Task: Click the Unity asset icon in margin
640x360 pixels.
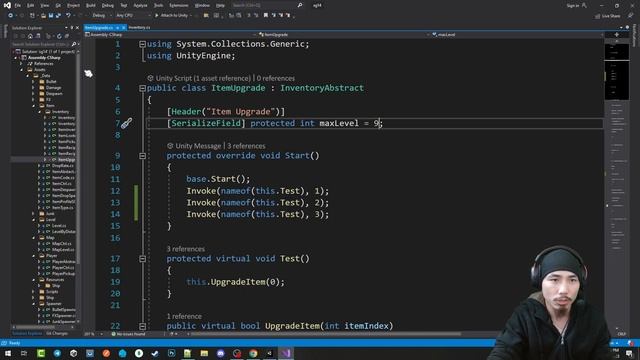Action: pyautogui.click(x=89, y=73)
